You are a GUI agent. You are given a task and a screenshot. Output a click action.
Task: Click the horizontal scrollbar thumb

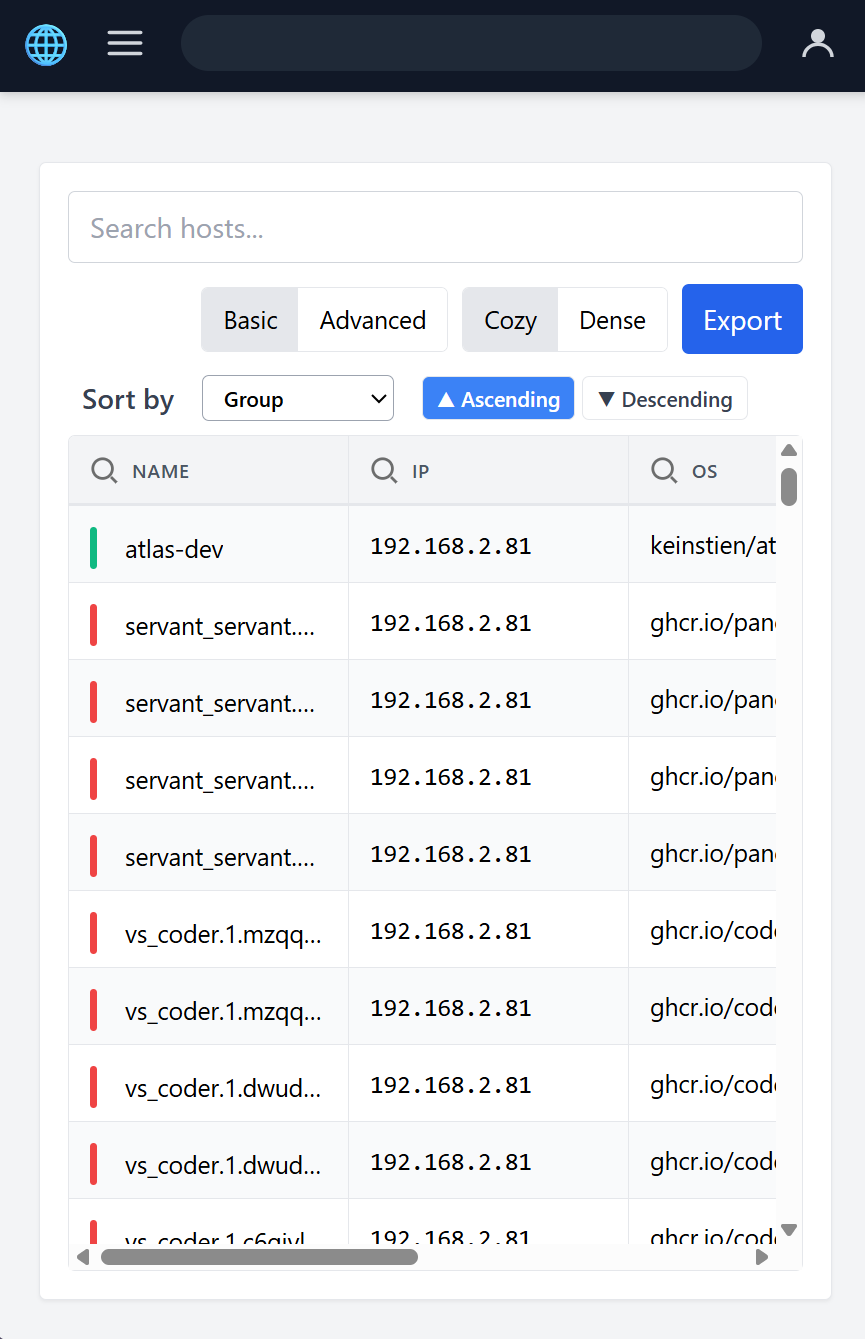259,1257
